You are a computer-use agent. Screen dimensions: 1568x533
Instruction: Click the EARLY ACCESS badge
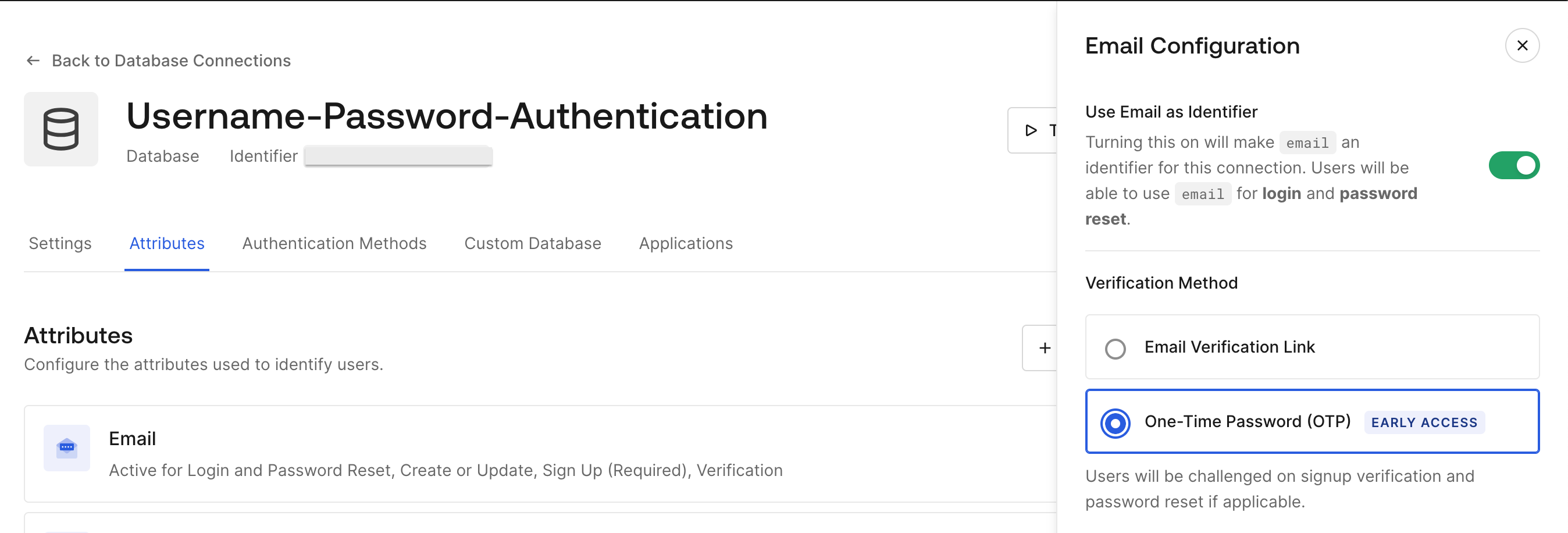click(1424, 422)
